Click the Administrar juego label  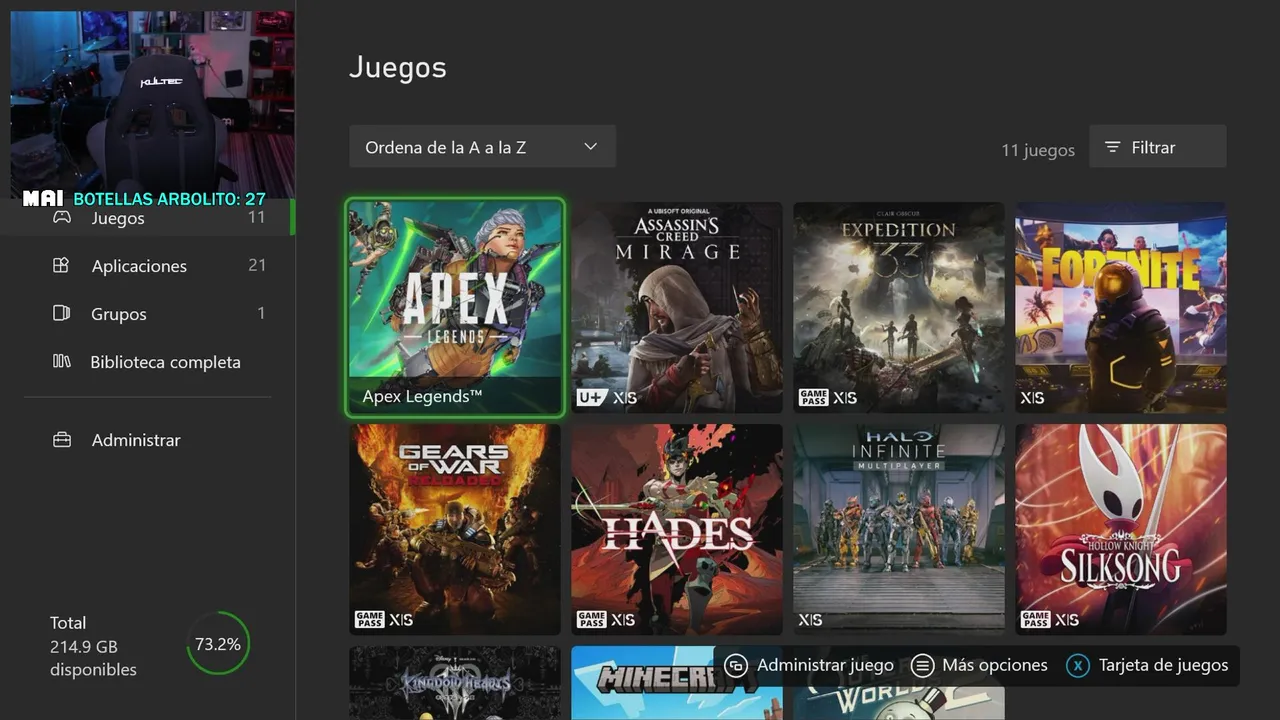825,665
